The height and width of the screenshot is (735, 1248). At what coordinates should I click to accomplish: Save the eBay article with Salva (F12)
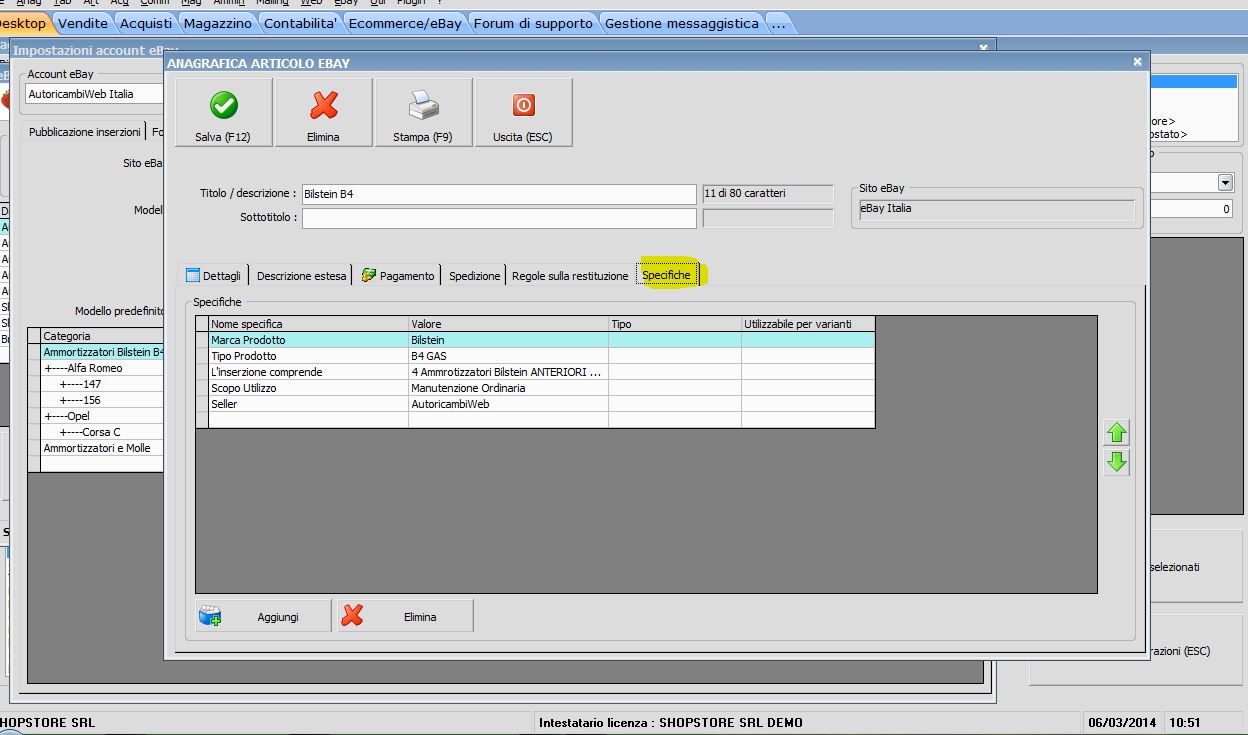click(x=223, y=113)
